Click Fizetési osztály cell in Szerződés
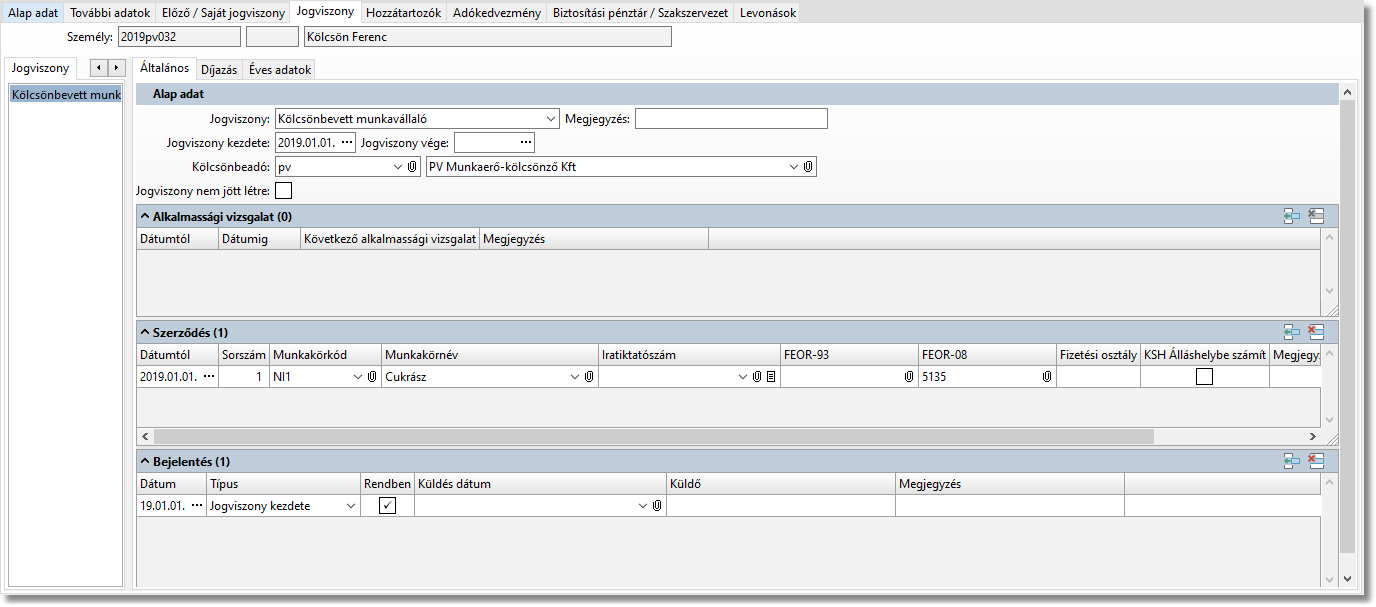This screenshot has height=607, width=1376. click(x=1098, y=377)
